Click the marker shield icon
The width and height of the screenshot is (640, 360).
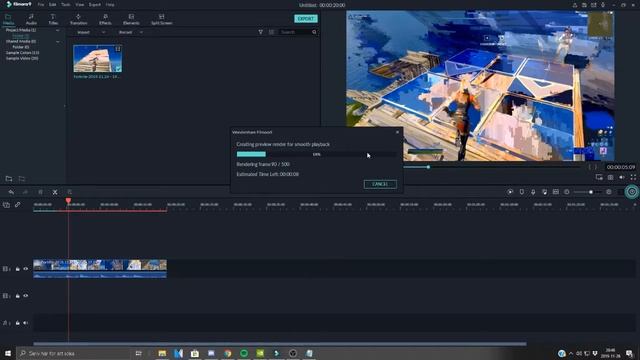click(x=522, y=192)
